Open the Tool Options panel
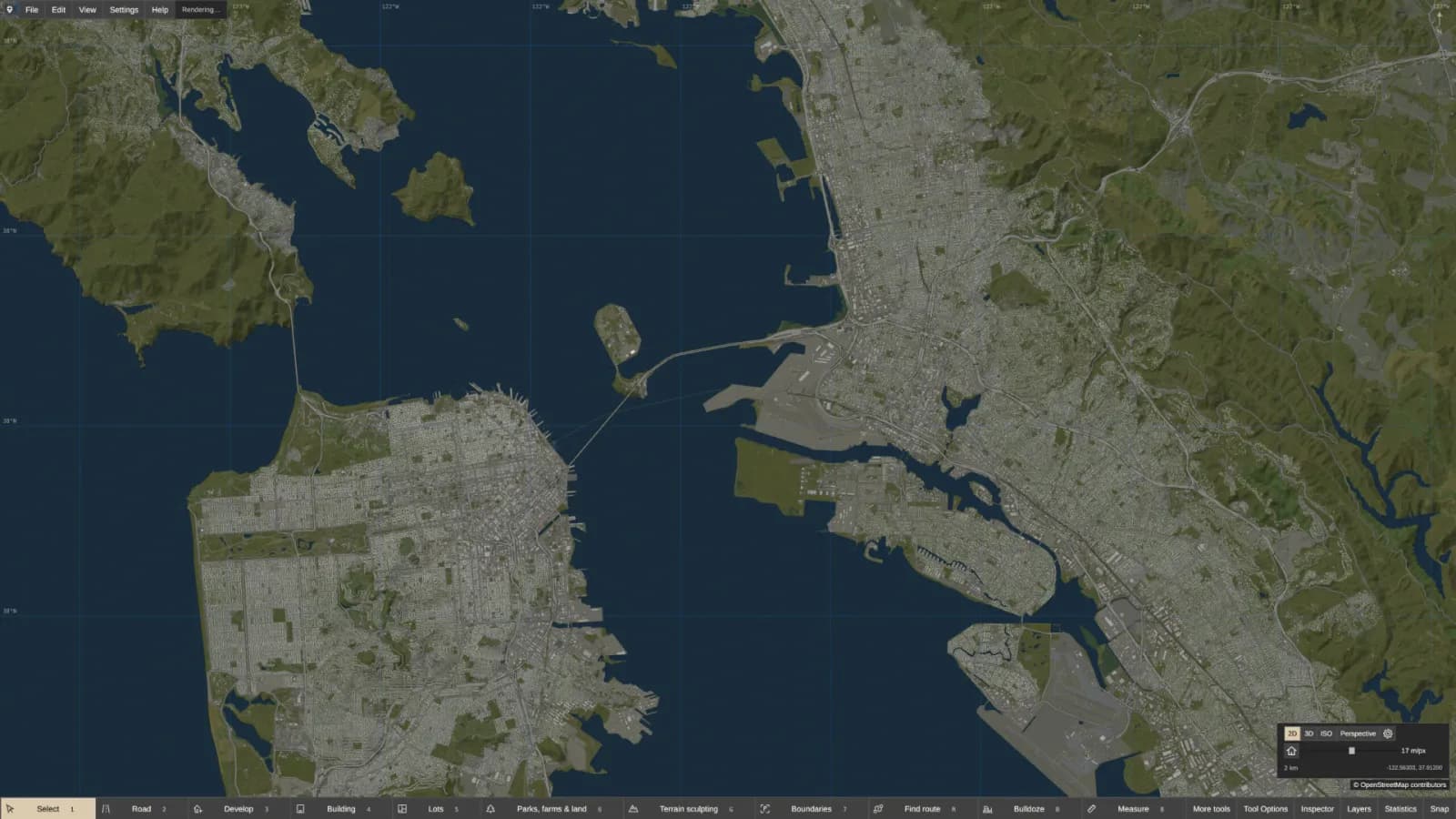The width and height of the screenshot is (1456, 819). click(x=1266, y=809)
